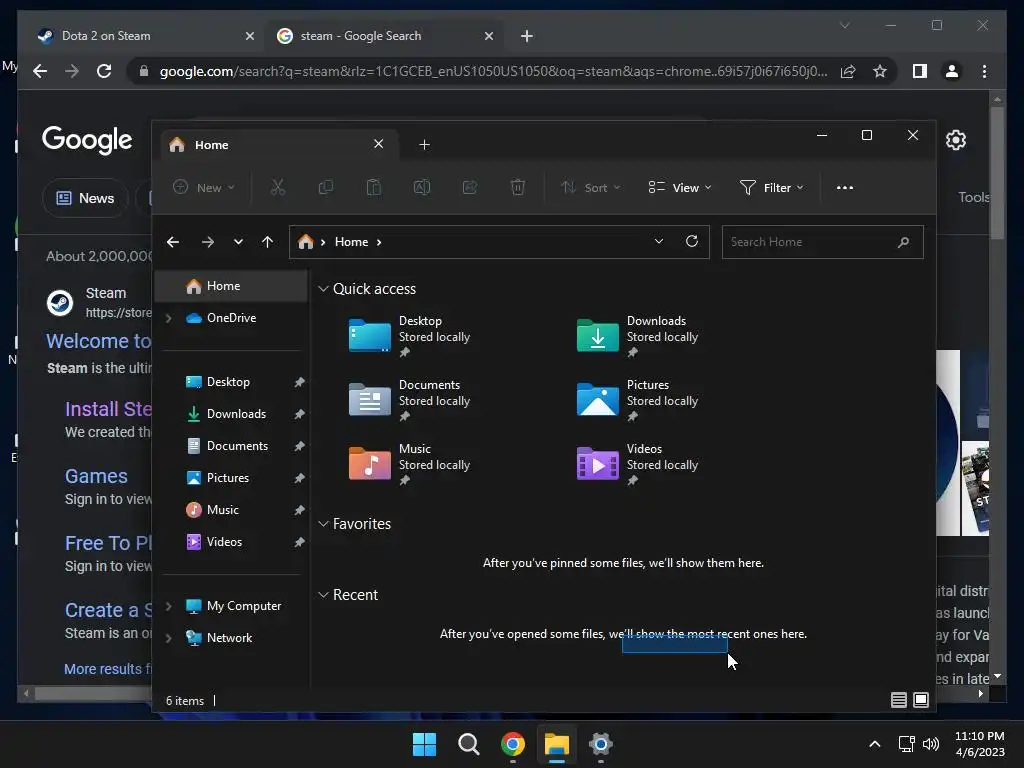
Task: Open the Pictures folder in Quick access
Action: pyautogui.click(x=637, y=400)
